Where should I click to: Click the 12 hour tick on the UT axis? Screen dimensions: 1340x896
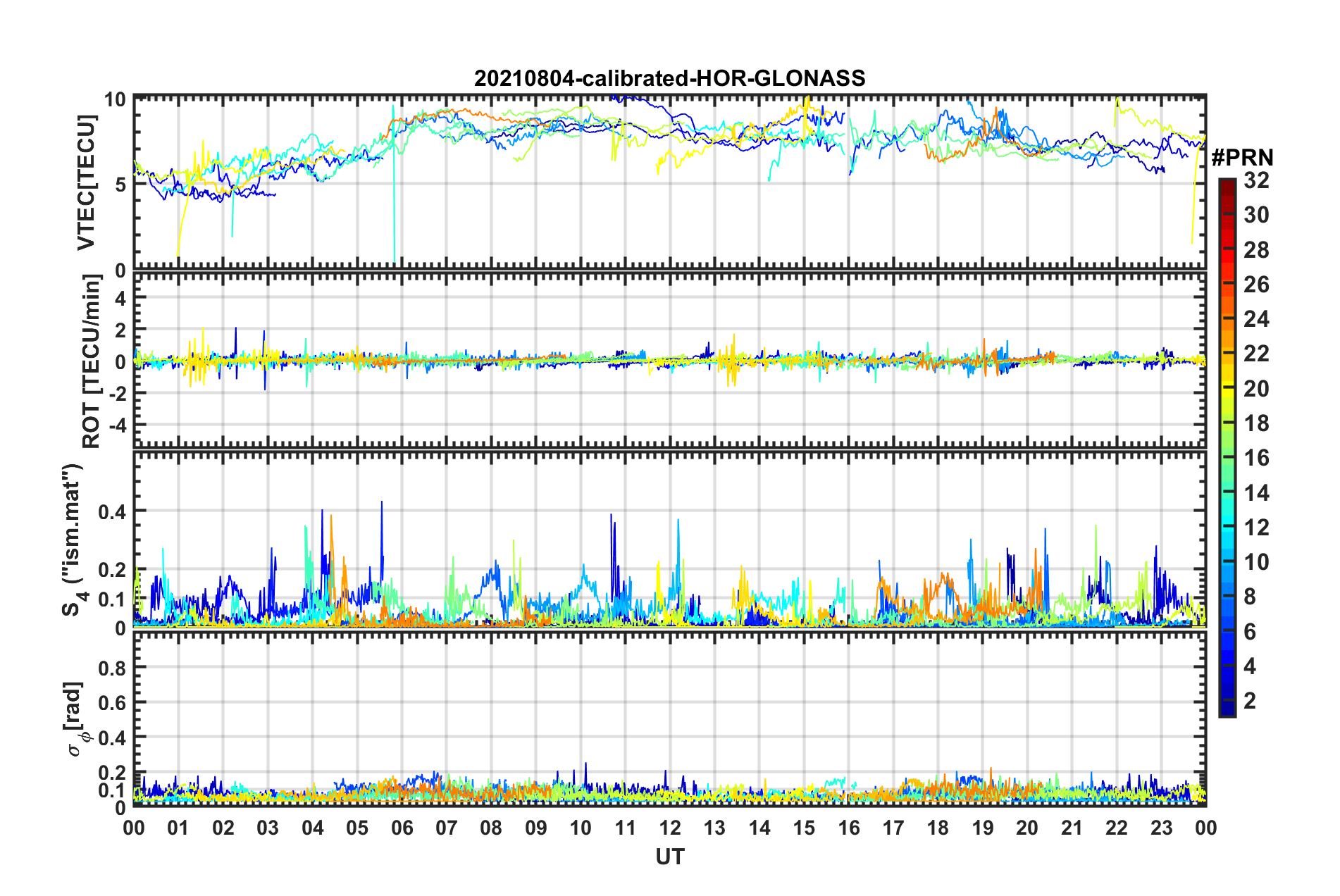[670, 828]
